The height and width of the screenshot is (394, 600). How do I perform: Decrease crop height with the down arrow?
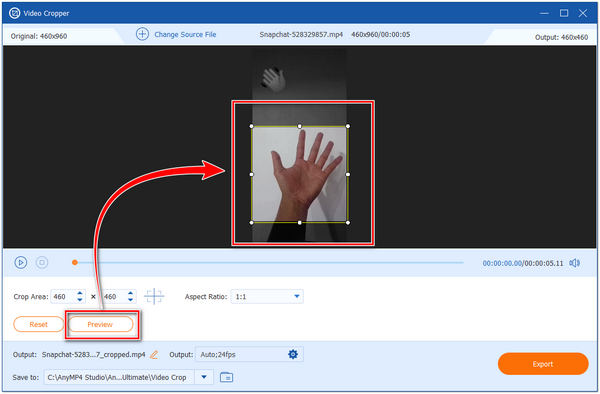[130, 300]
